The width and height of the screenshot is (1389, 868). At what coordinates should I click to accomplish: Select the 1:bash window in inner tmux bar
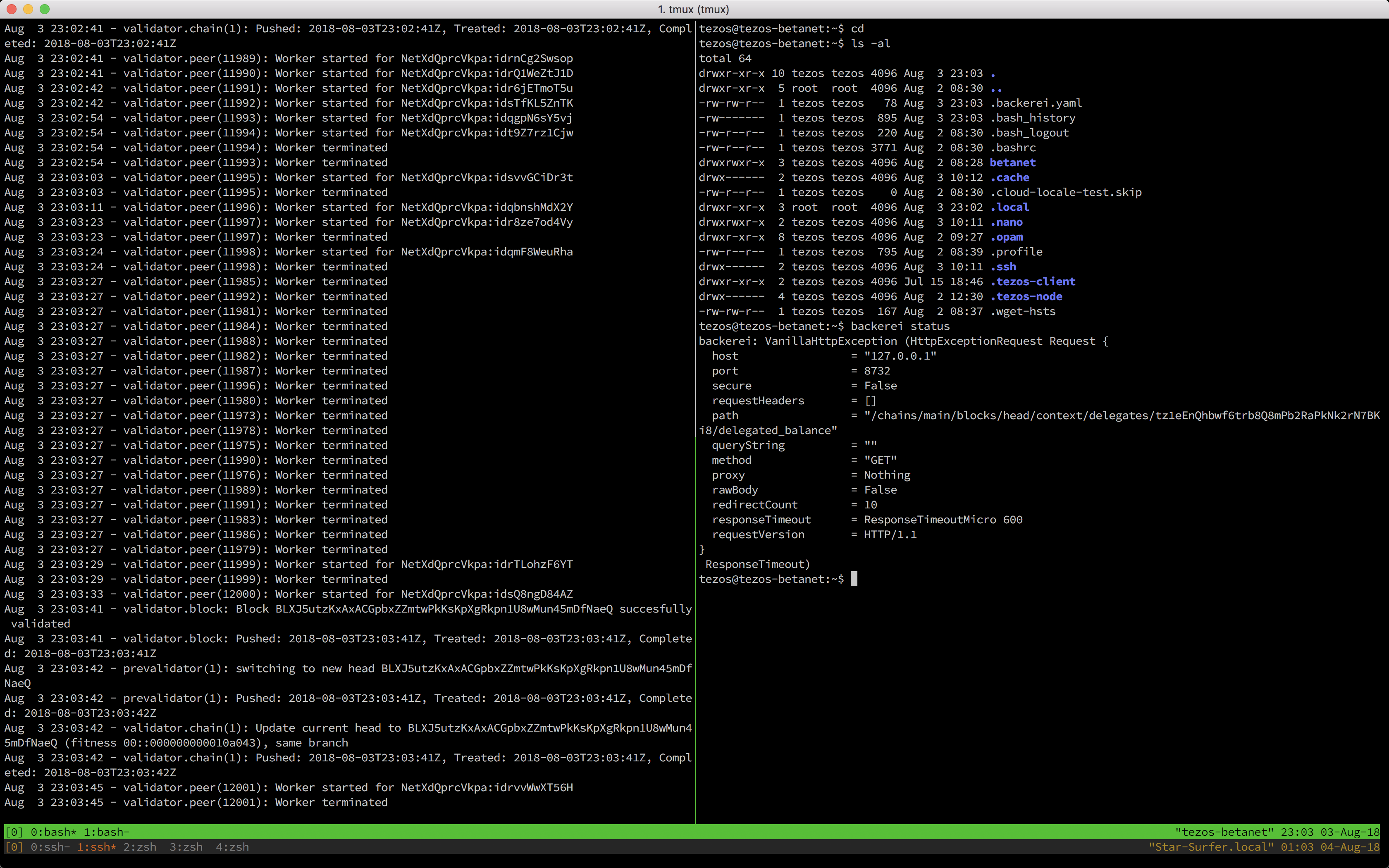pos(106,832)
